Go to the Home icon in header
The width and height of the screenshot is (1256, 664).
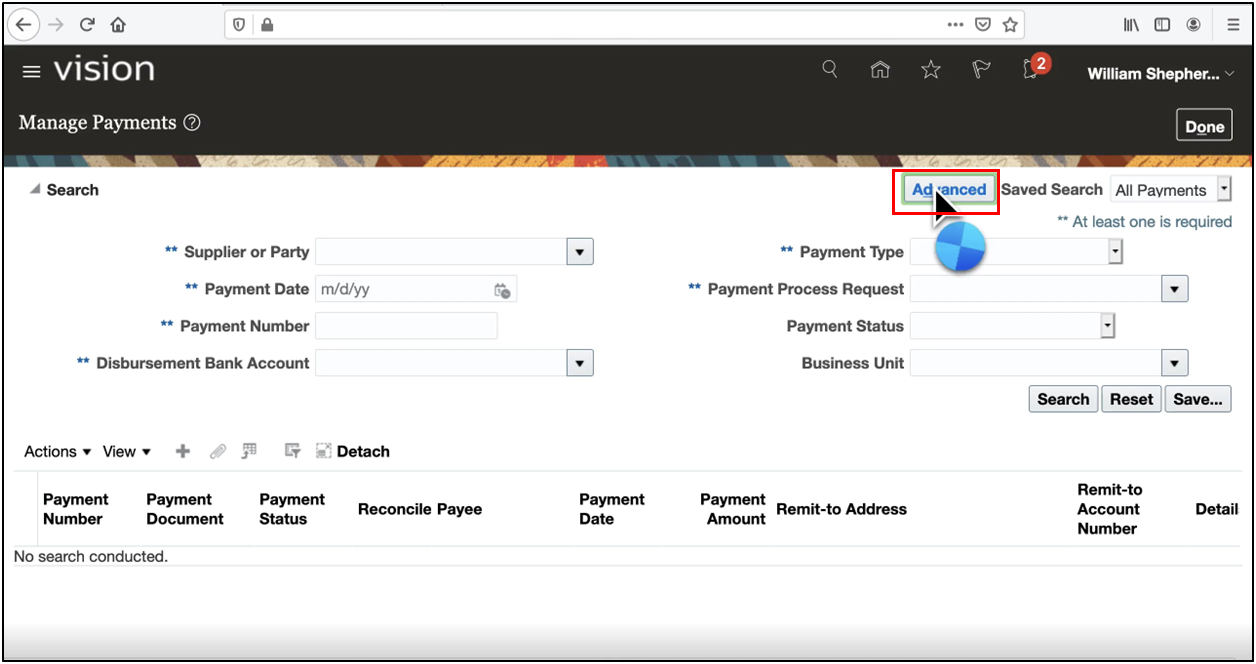[880, 69]
